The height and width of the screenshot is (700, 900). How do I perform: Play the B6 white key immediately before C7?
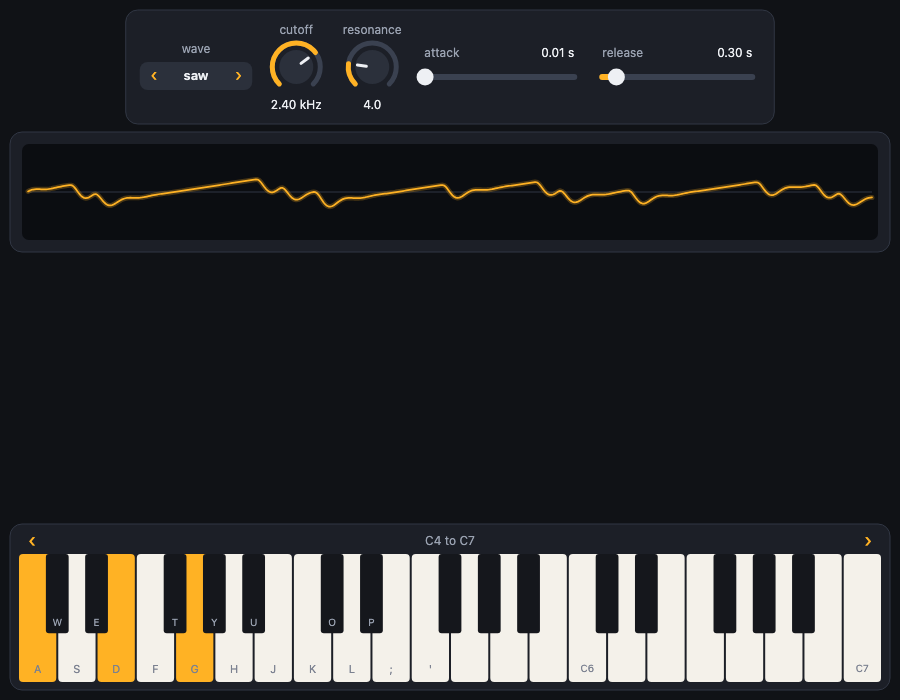pos(823,660)
